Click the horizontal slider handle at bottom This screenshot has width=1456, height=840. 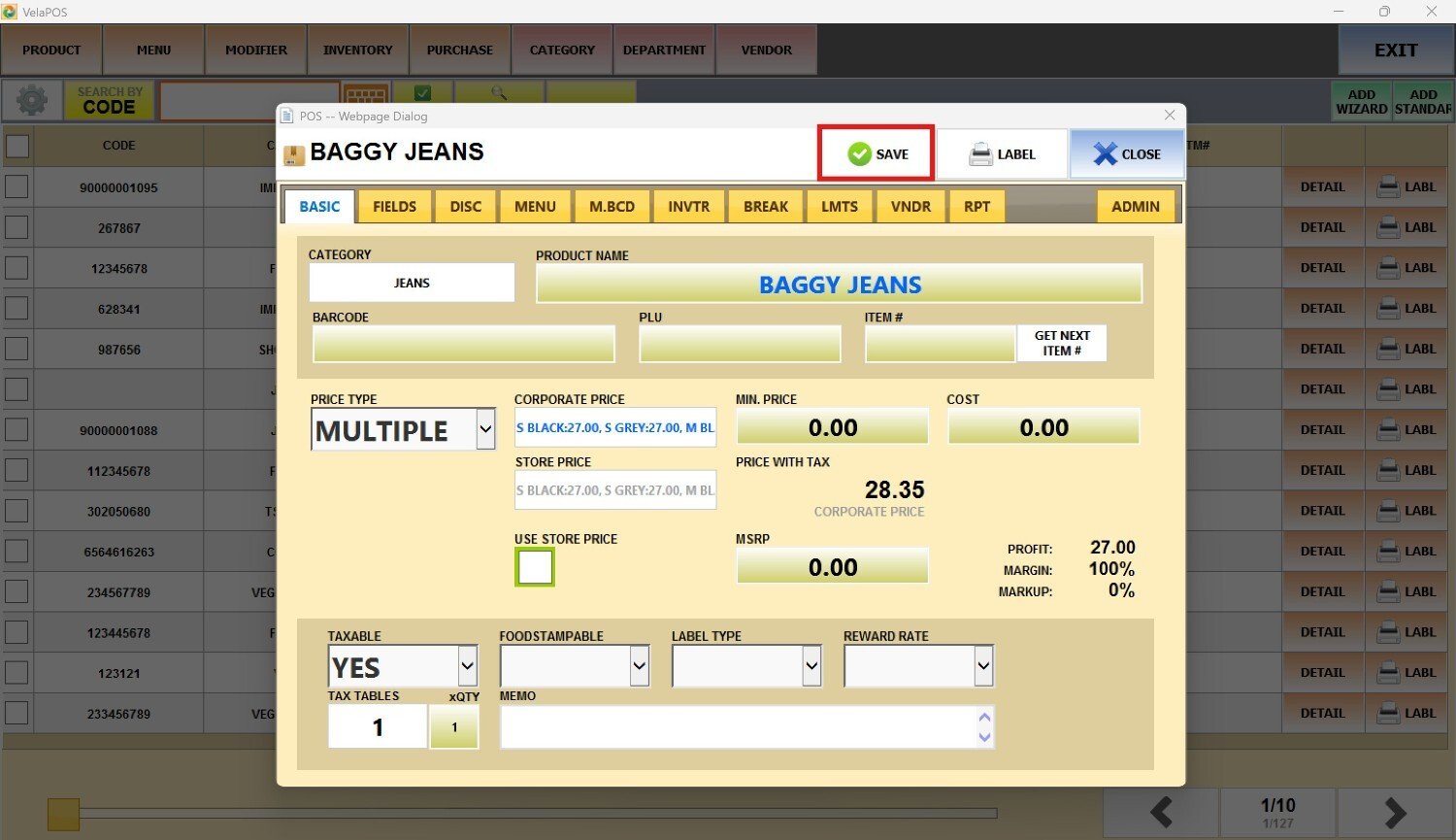pos(64,814)
